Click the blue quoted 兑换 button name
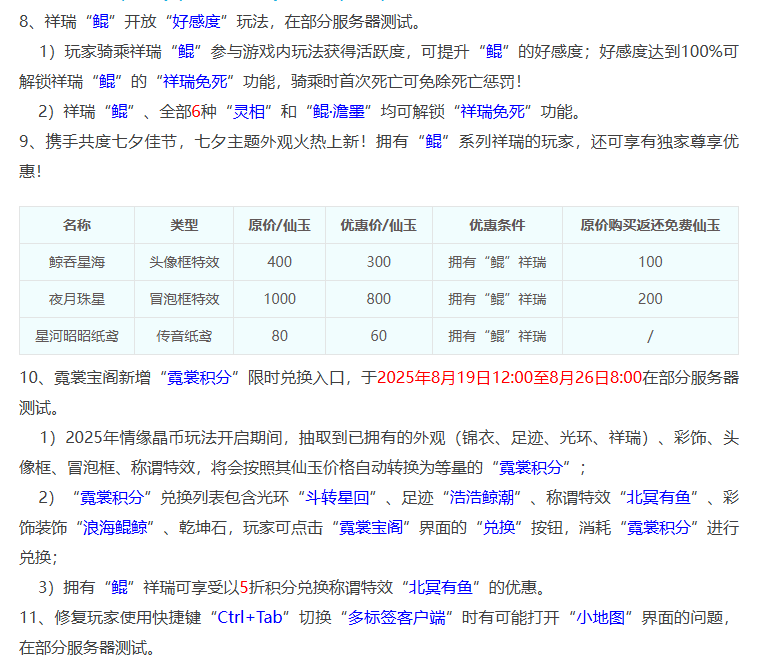 tap(499, 528)
